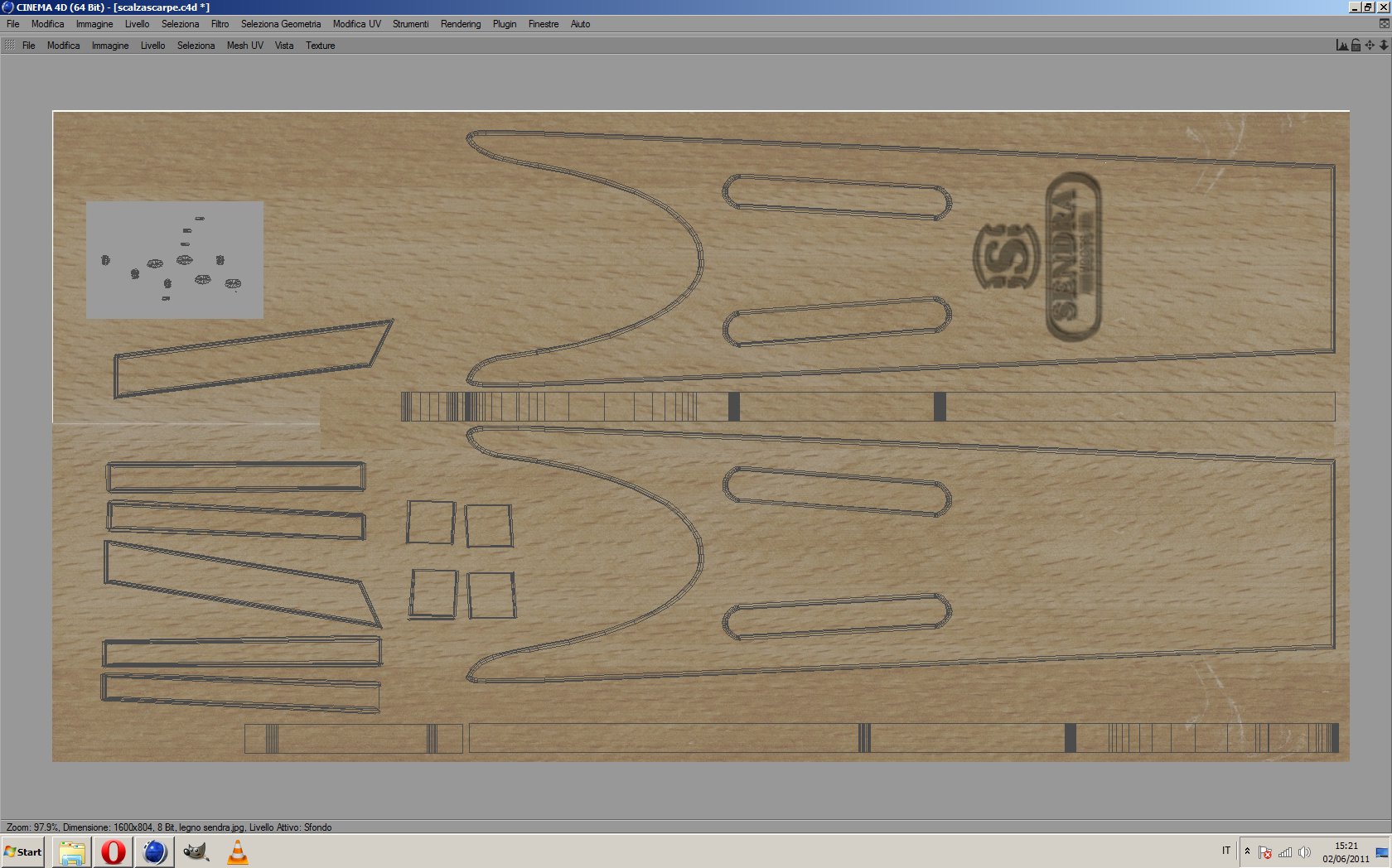This screenshot has width=1392, height=868.
Task: Launch GIMP from the taskbar
Action: [x=196, y=851]
